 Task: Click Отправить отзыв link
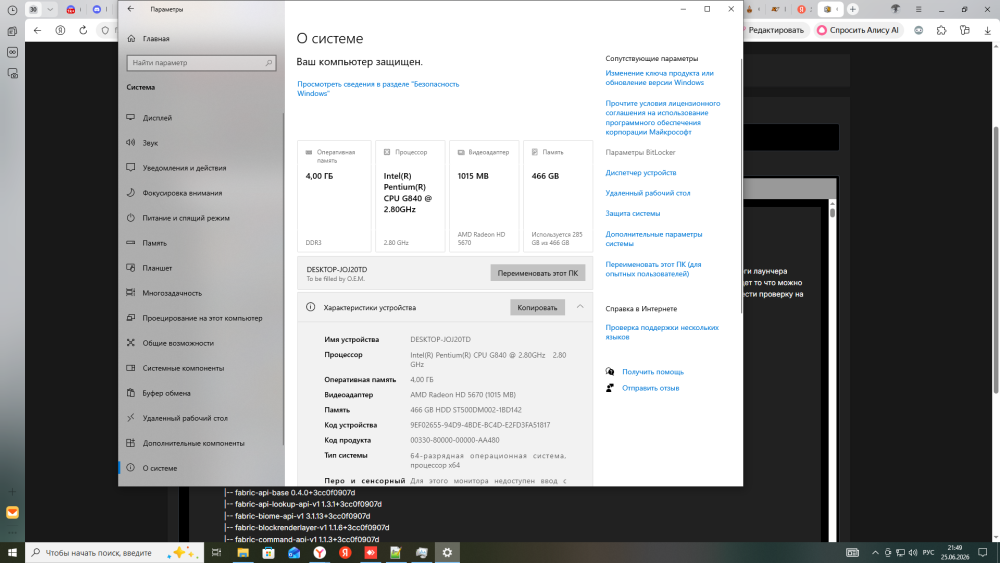coord(651,388)
